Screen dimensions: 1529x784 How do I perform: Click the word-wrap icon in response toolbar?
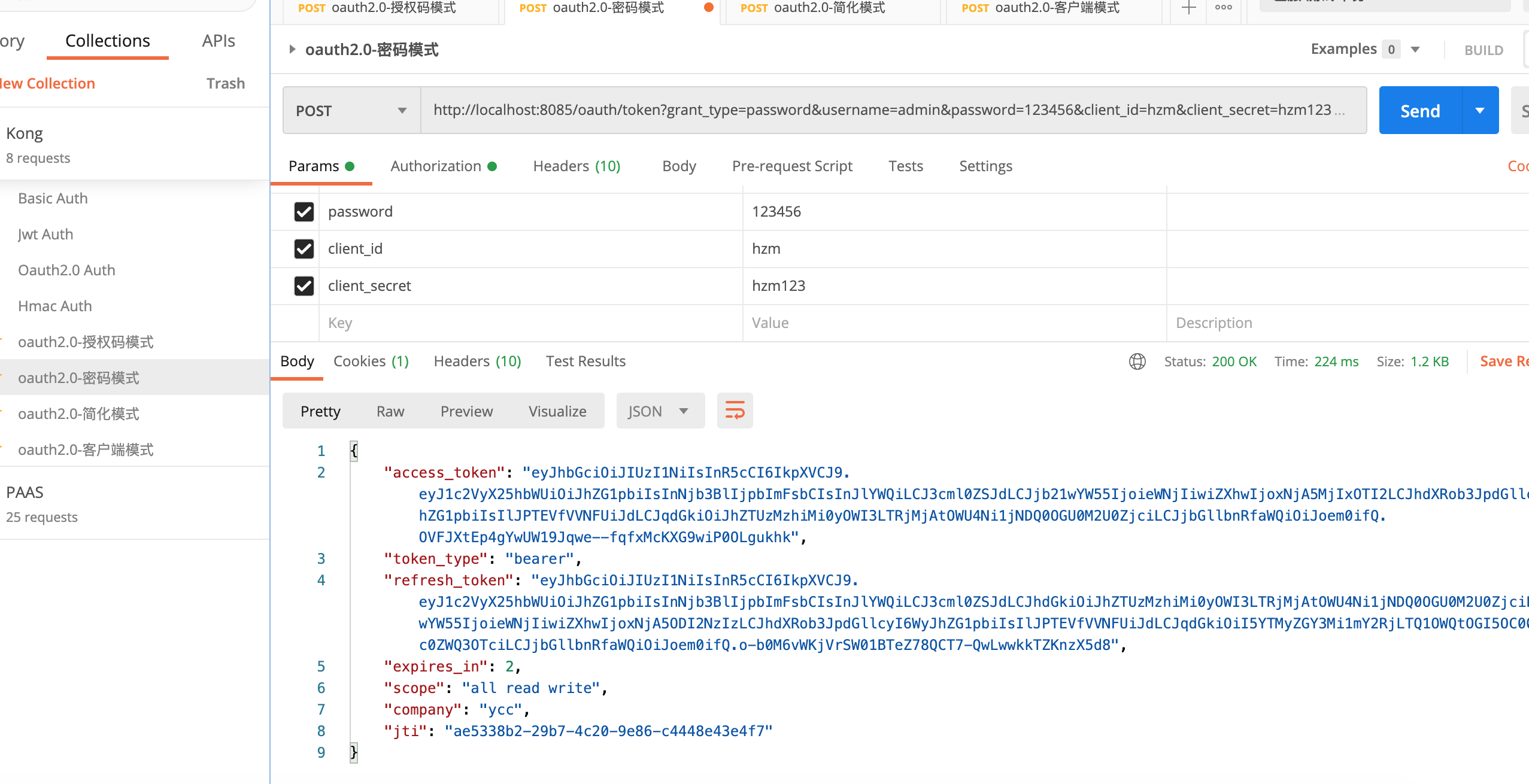tap(735, 411)
